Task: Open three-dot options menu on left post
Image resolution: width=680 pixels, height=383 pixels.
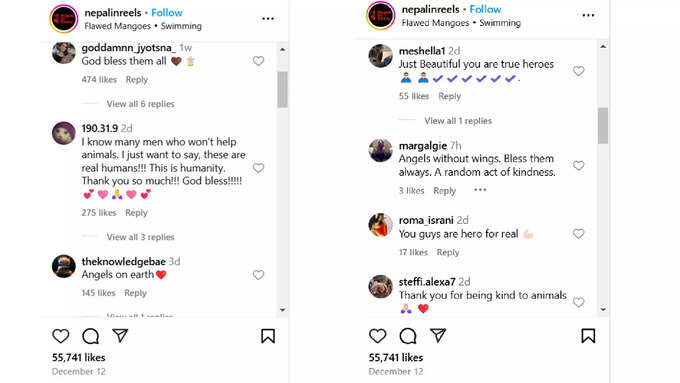Action: pos(268,19)
